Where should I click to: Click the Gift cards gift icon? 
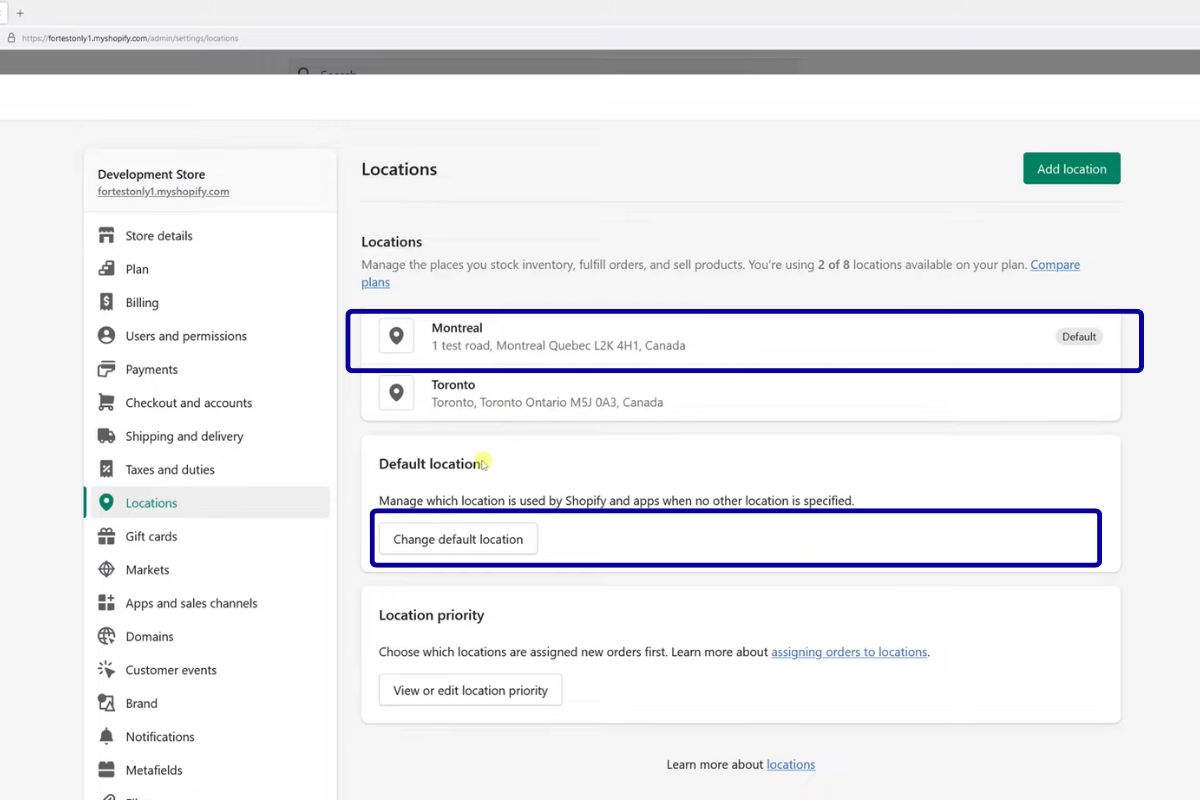106,536
